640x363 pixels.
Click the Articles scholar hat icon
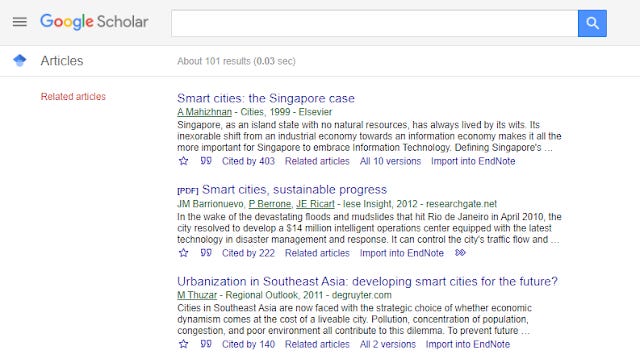click(20, 60)
